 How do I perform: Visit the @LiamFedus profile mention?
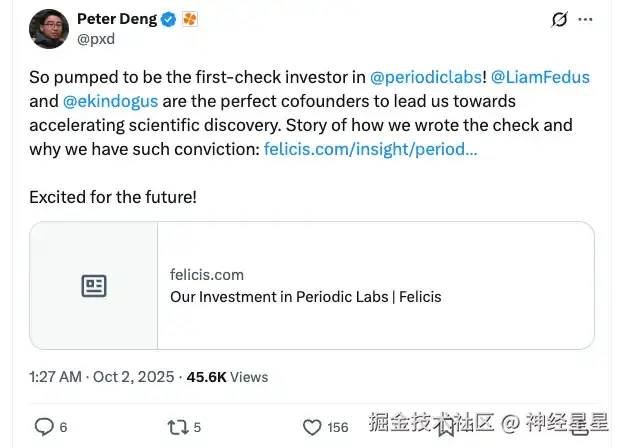click(x=542, y=76)
